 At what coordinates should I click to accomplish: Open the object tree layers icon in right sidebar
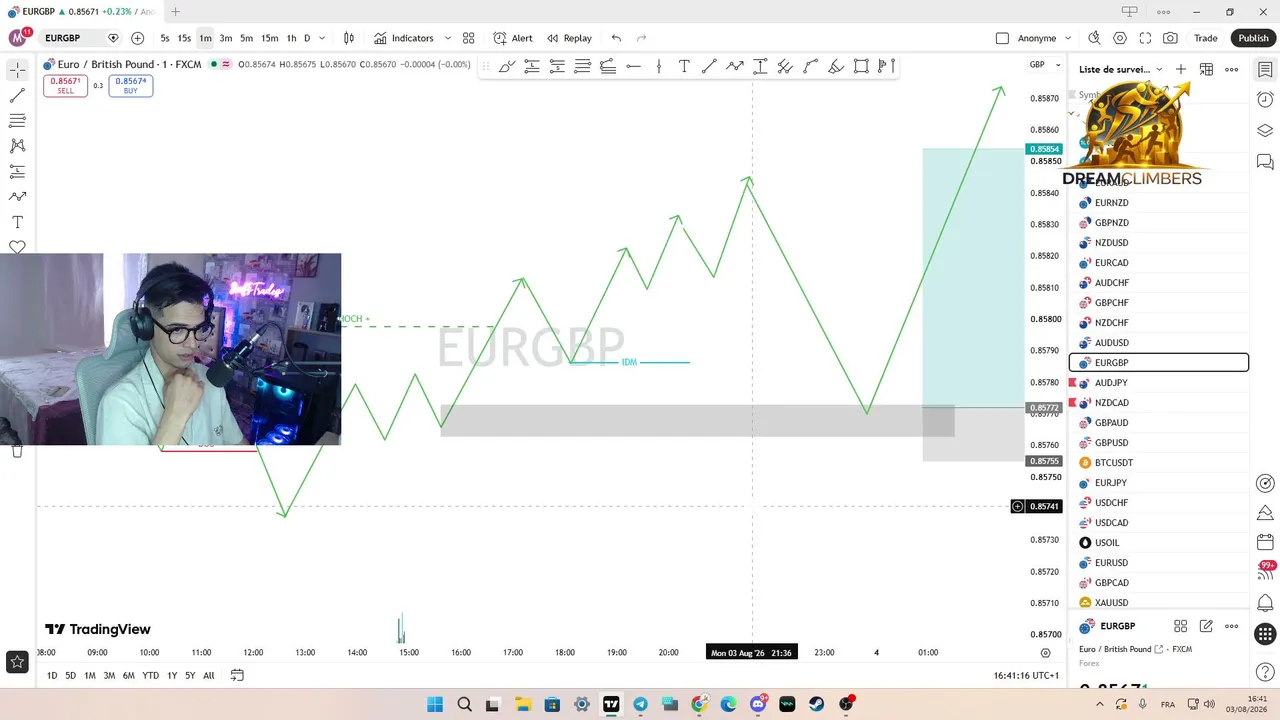tap(1265, 131)
